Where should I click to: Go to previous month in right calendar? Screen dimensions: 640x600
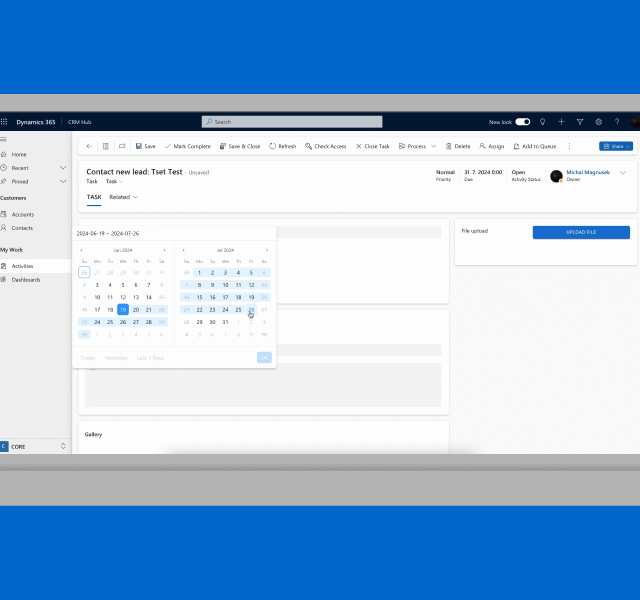click(184, 250)
